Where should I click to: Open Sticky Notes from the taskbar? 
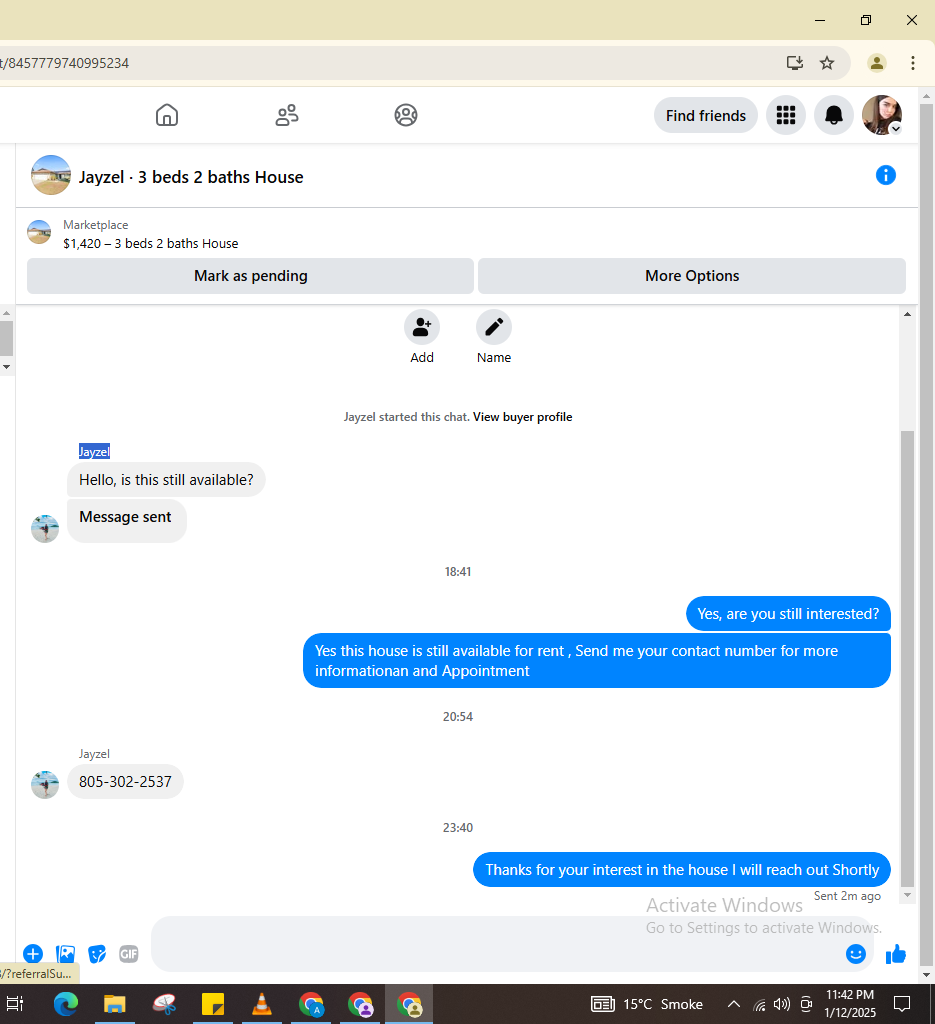tap(213, 1004)
